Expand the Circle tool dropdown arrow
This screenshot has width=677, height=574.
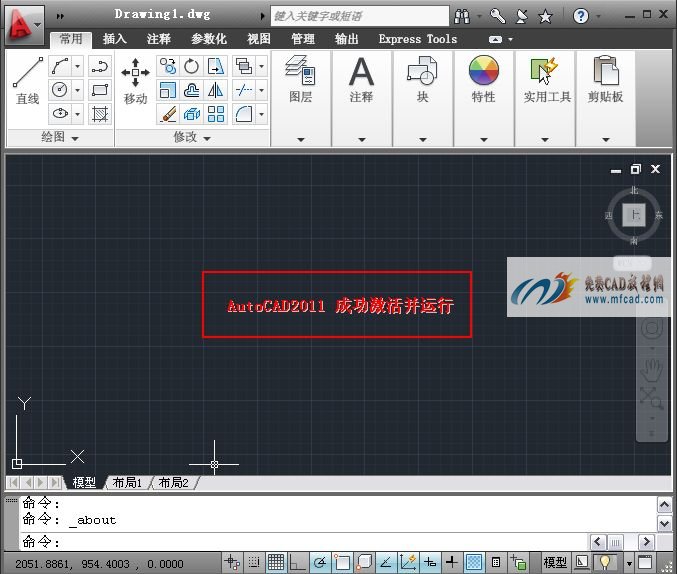tap(78, 90)
